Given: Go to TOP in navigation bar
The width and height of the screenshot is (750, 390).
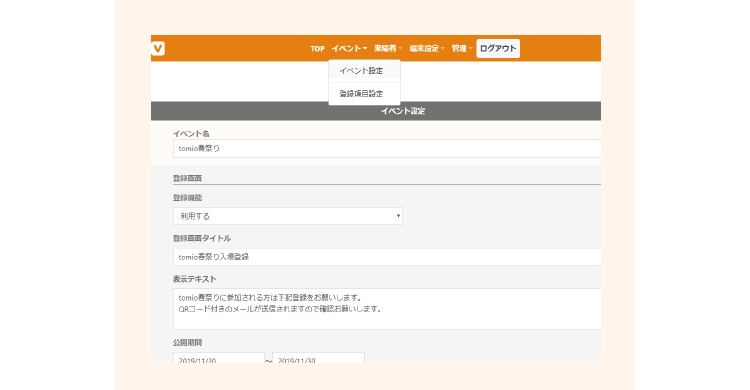Looking at the screenshot, I should pos(317,48).
